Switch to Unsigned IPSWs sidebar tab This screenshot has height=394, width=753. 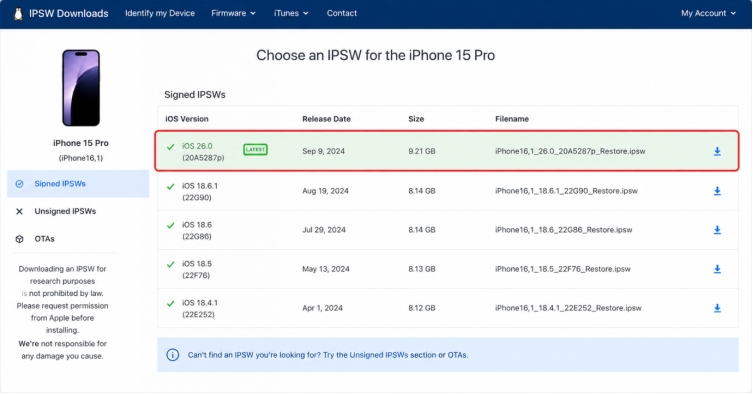(x=65, y=211)
